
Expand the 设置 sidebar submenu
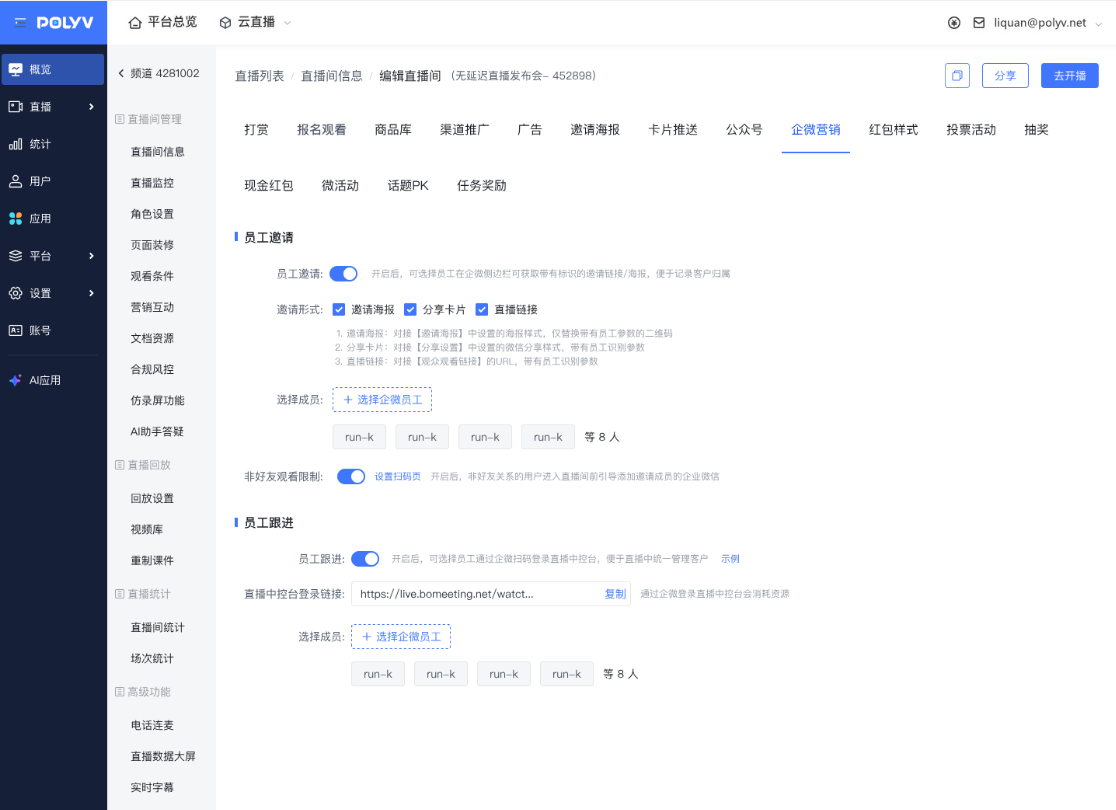(91, 293)
